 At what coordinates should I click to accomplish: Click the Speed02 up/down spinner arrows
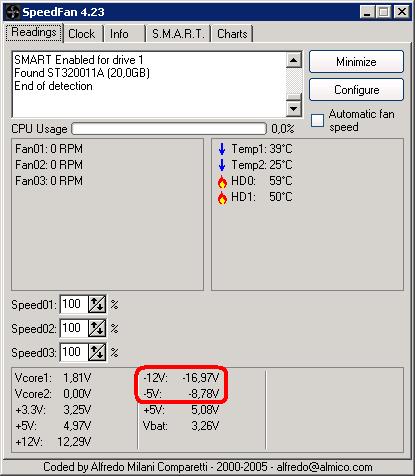point(97,328)
